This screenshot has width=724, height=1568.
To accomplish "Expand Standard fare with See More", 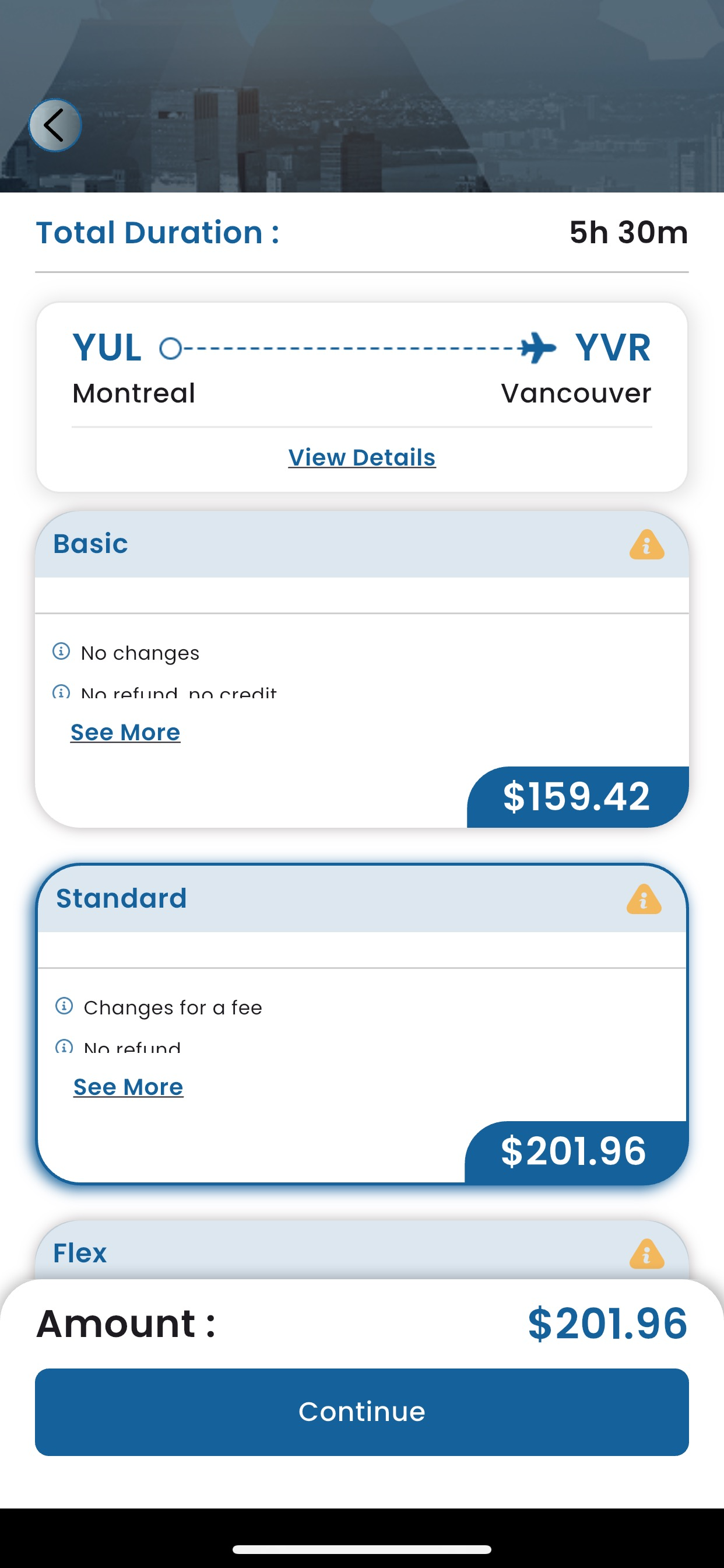I will click(x=128, y=1087).
